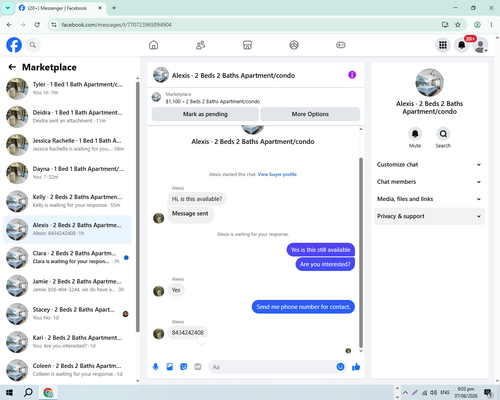The image size is (500, 400).
Task: Open Kelly 2 Beds 2 Baths conversation
Action: [67, 201]
